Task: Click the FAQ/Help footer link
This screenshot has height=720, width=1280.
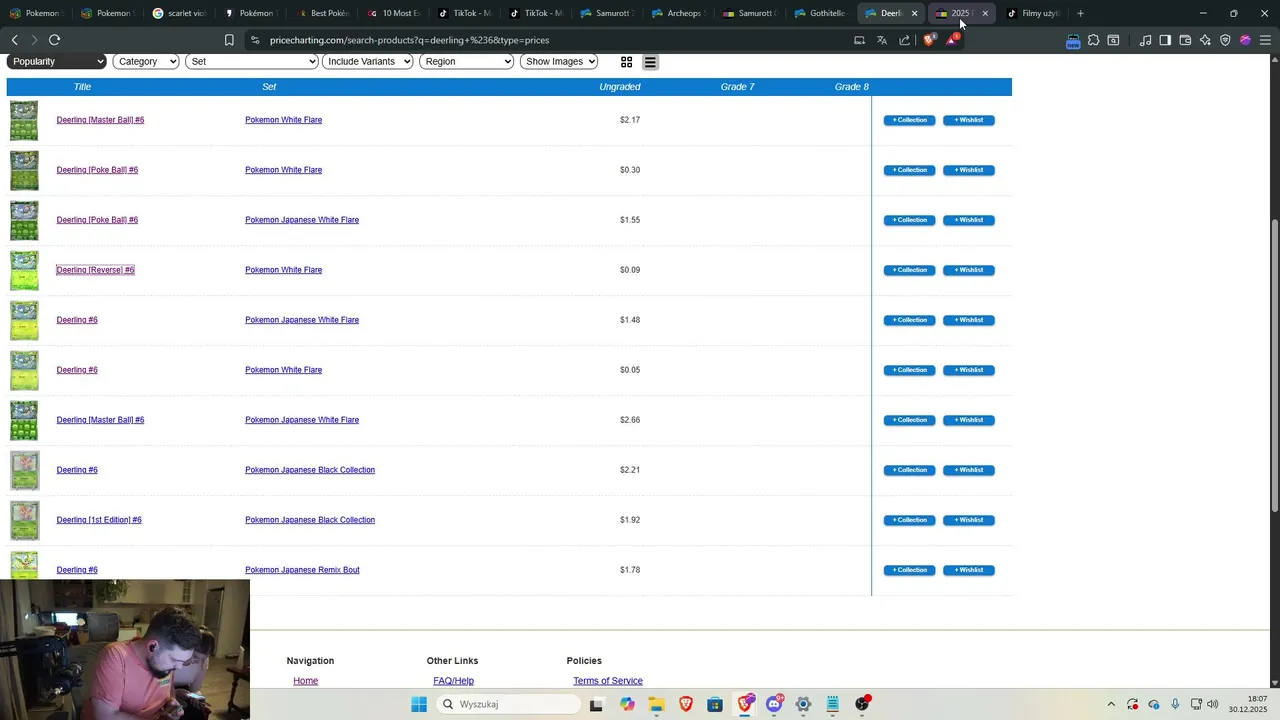Action: (453, 681)
